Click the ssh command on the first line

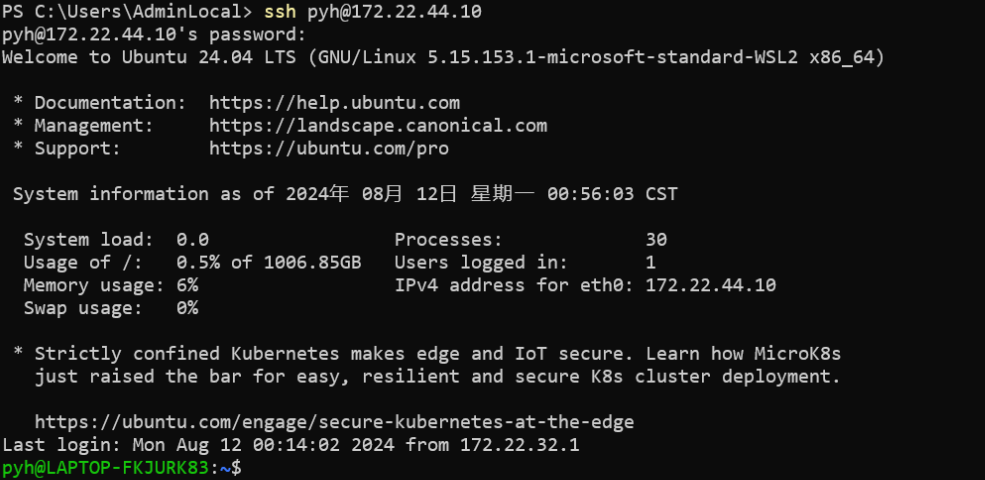(279, 12)
